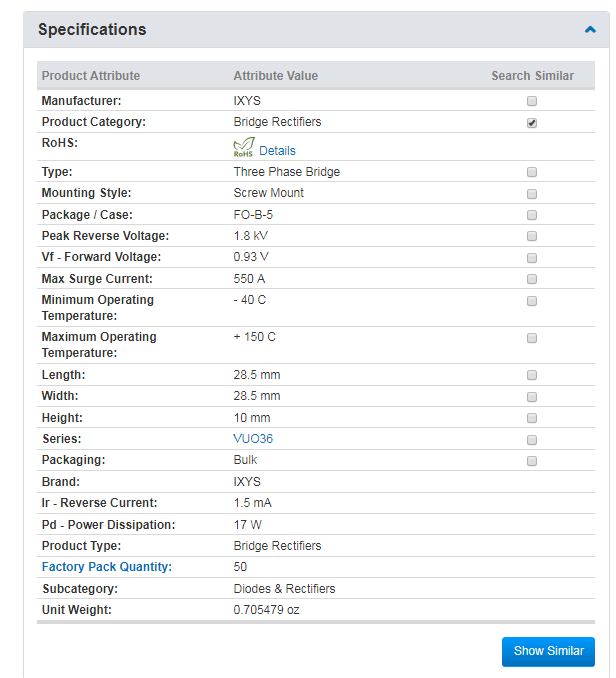Check the Peak Reverse Voltage checkbox
Screen dimensions: 616x678
(x=532, y=236)
